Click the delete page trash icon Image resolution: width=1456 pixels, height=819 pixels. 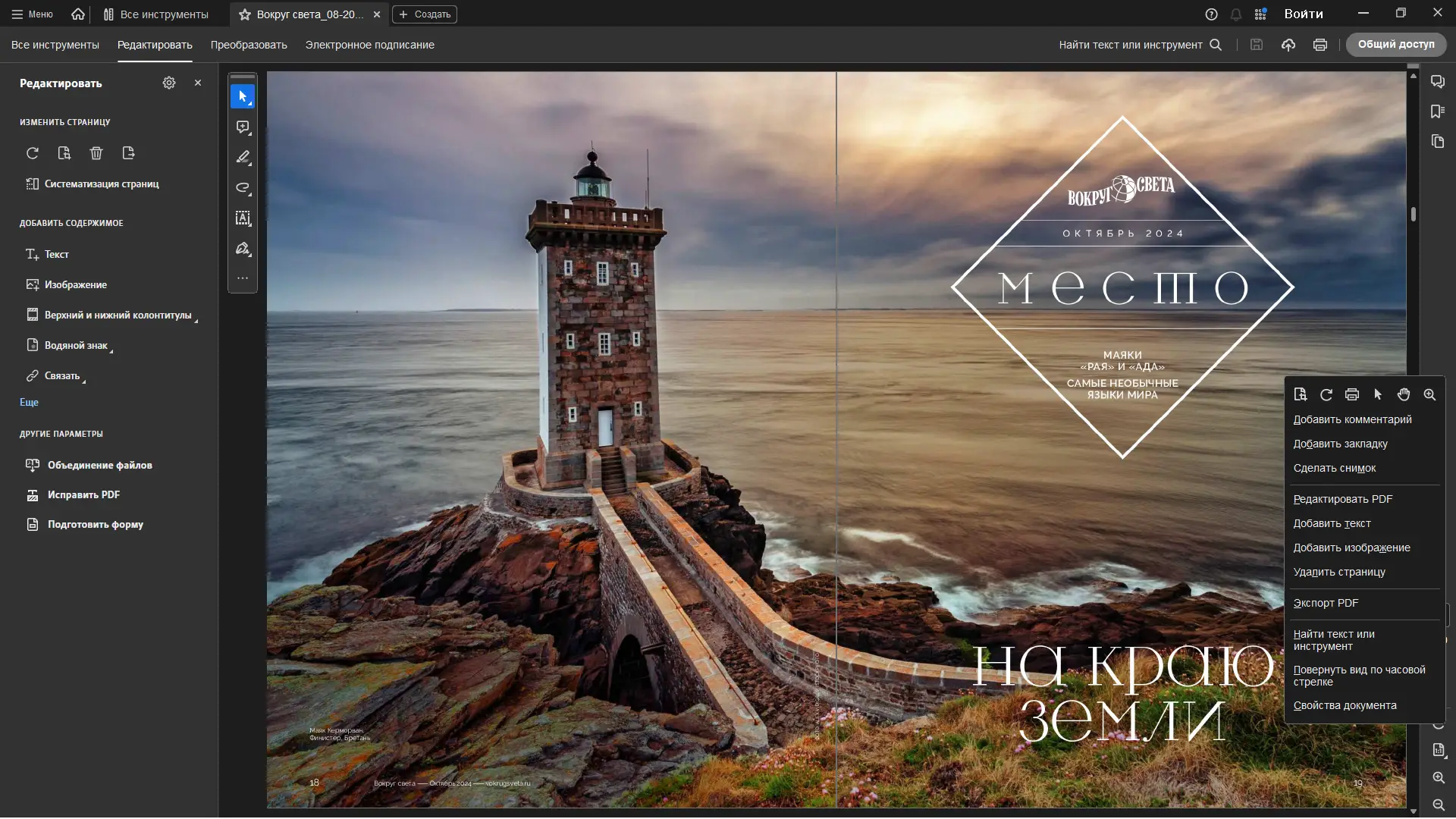96,153
